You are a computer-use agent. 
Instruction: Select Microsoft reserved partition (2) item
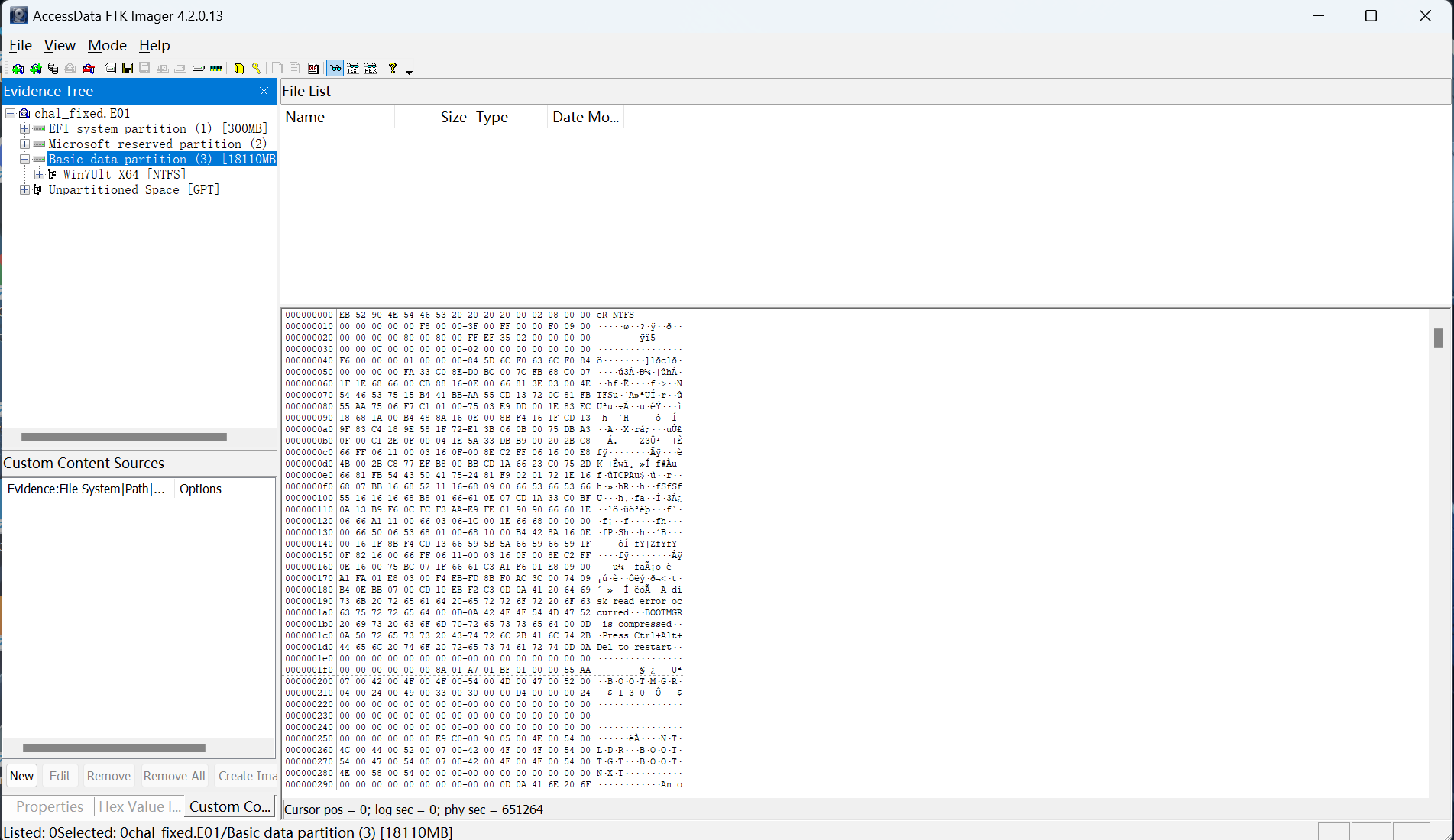157,144
